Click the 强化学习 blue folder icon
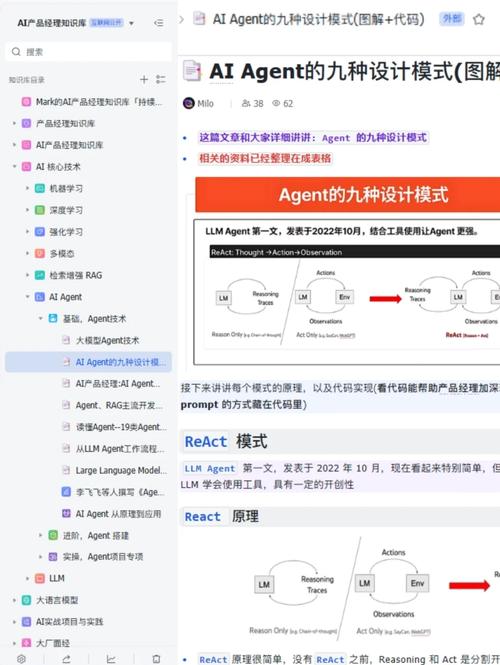Viewport: 500px width, 665px height. tap(39, 232)
